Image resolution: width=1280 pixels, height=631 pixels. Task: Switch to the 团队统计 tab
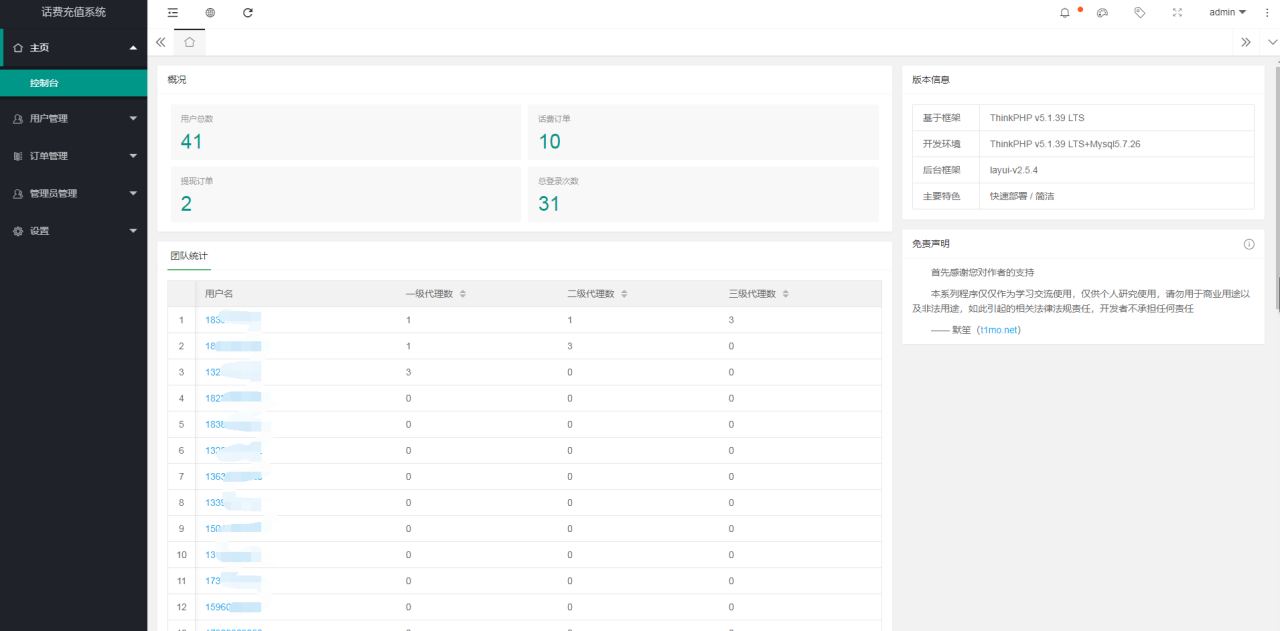pyautogui.click(x=189, y=256)
